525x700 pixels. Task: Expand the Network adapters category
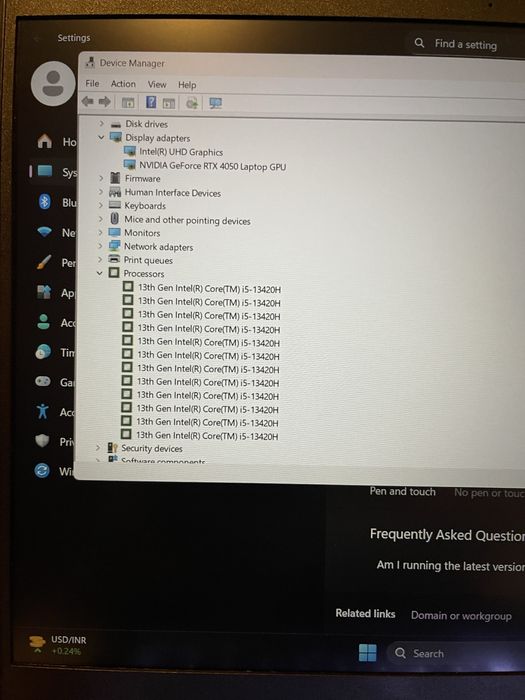(x=100, y=246)
